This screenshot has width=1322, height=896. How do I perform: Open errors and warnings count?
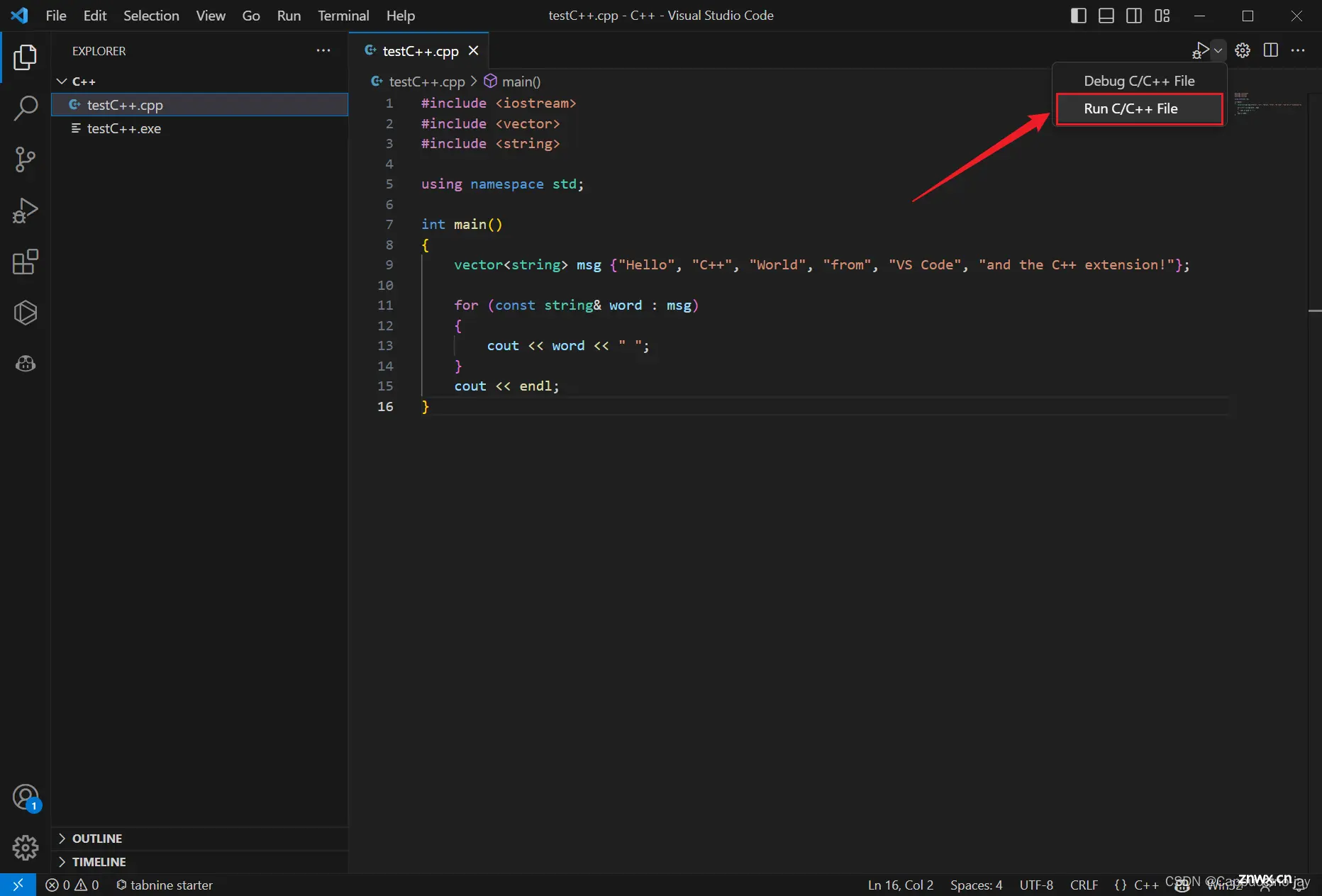click(x=72, y=885)
